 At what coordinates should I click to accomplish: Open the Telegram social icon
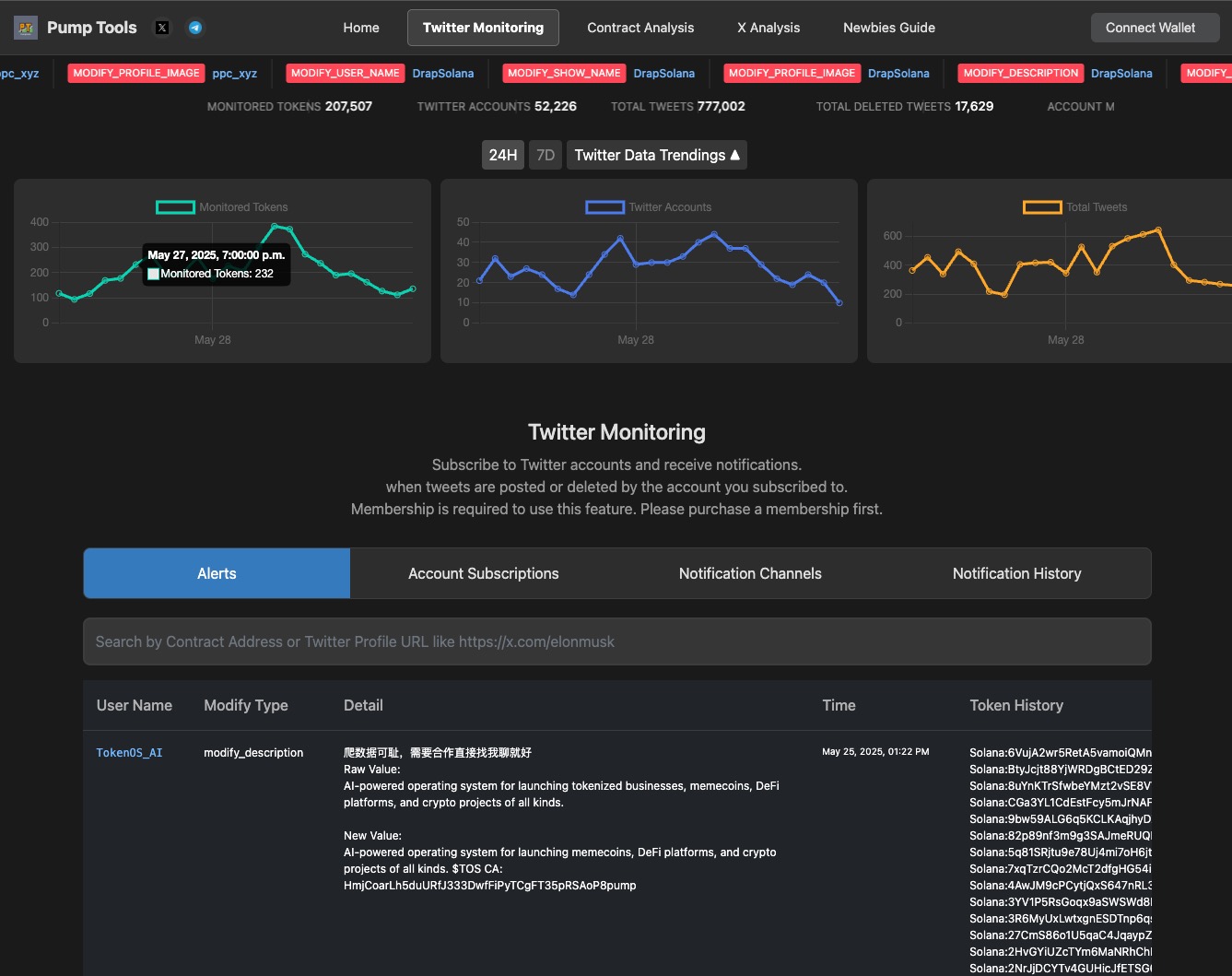click(x=195, y=28)
